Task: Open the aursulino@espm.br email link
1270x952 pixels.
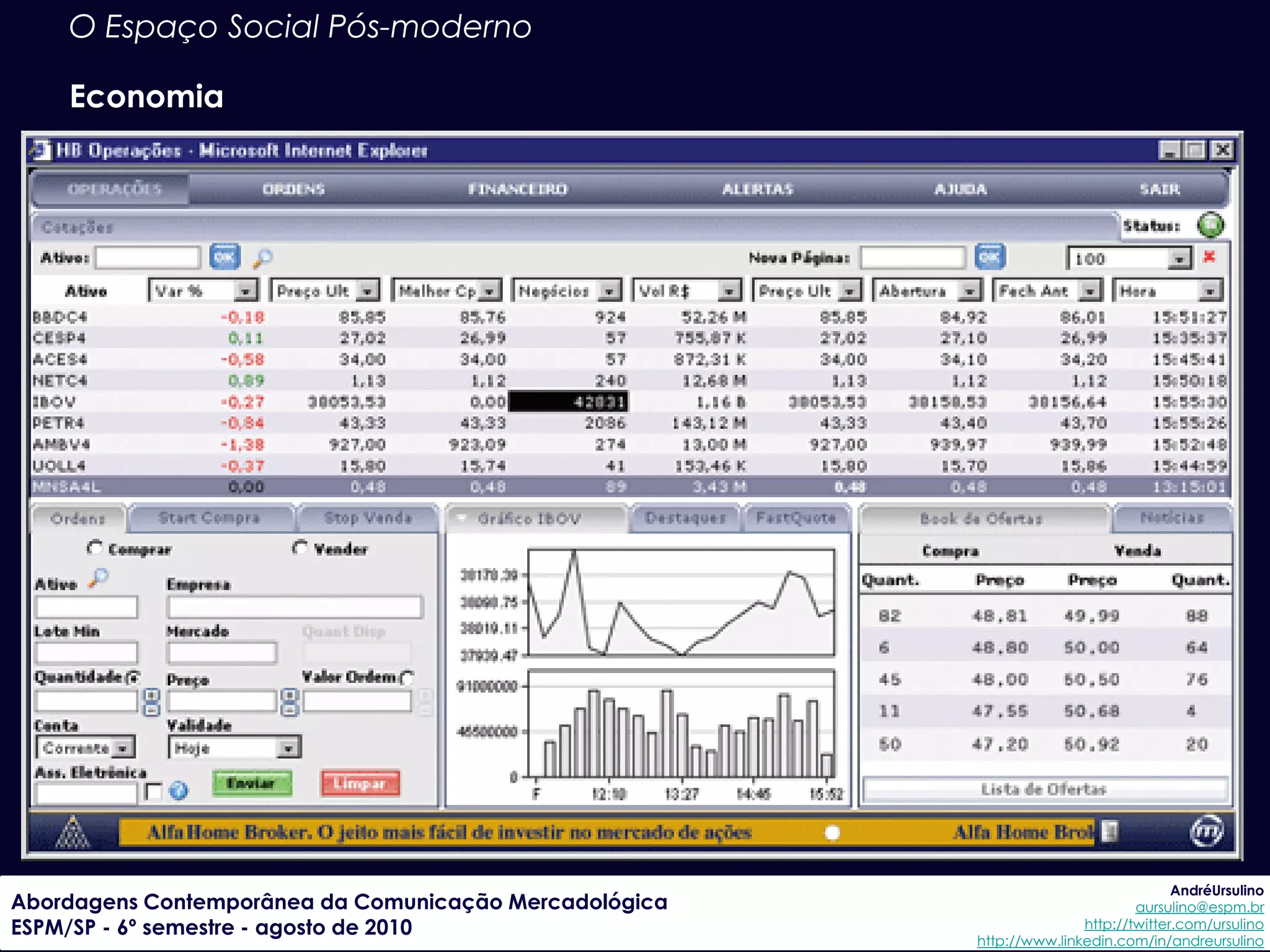Action: (1199, 907)
